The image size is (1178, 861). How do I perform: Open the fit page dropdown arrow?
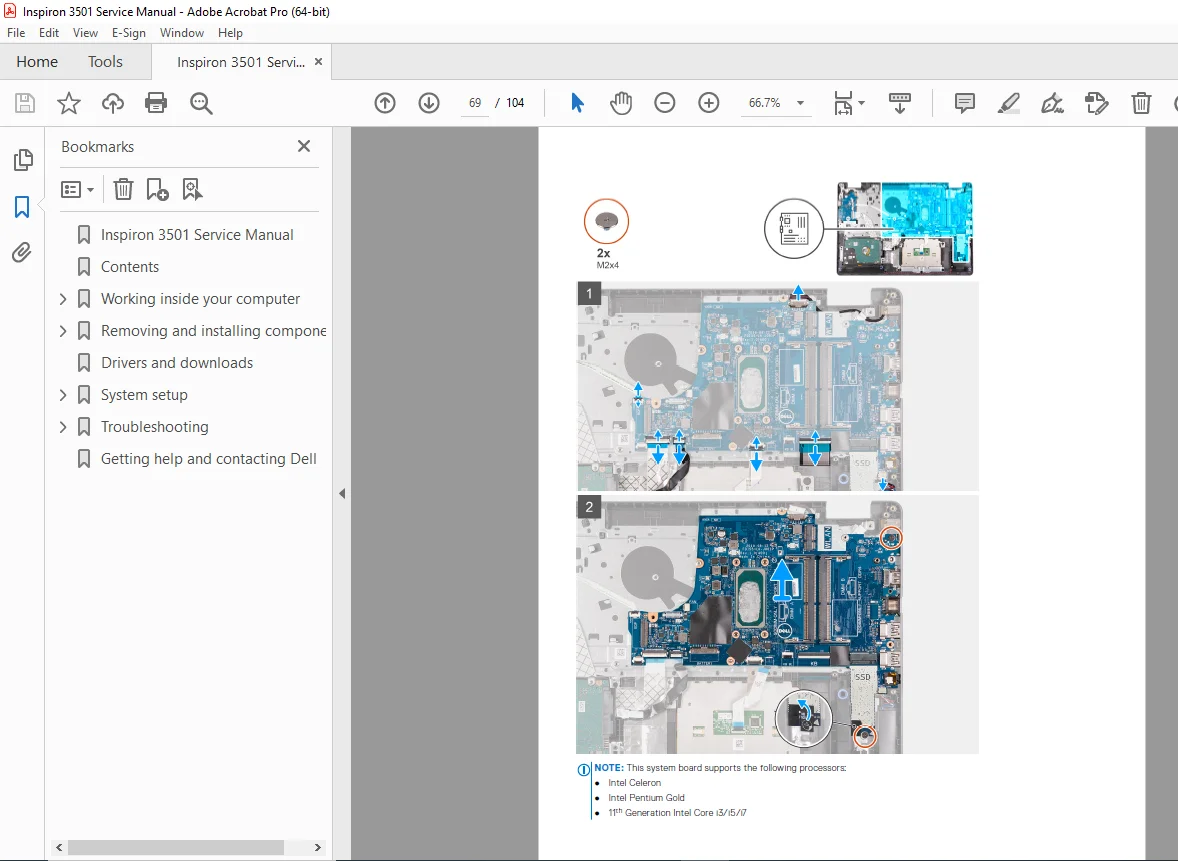pos(861,103)
